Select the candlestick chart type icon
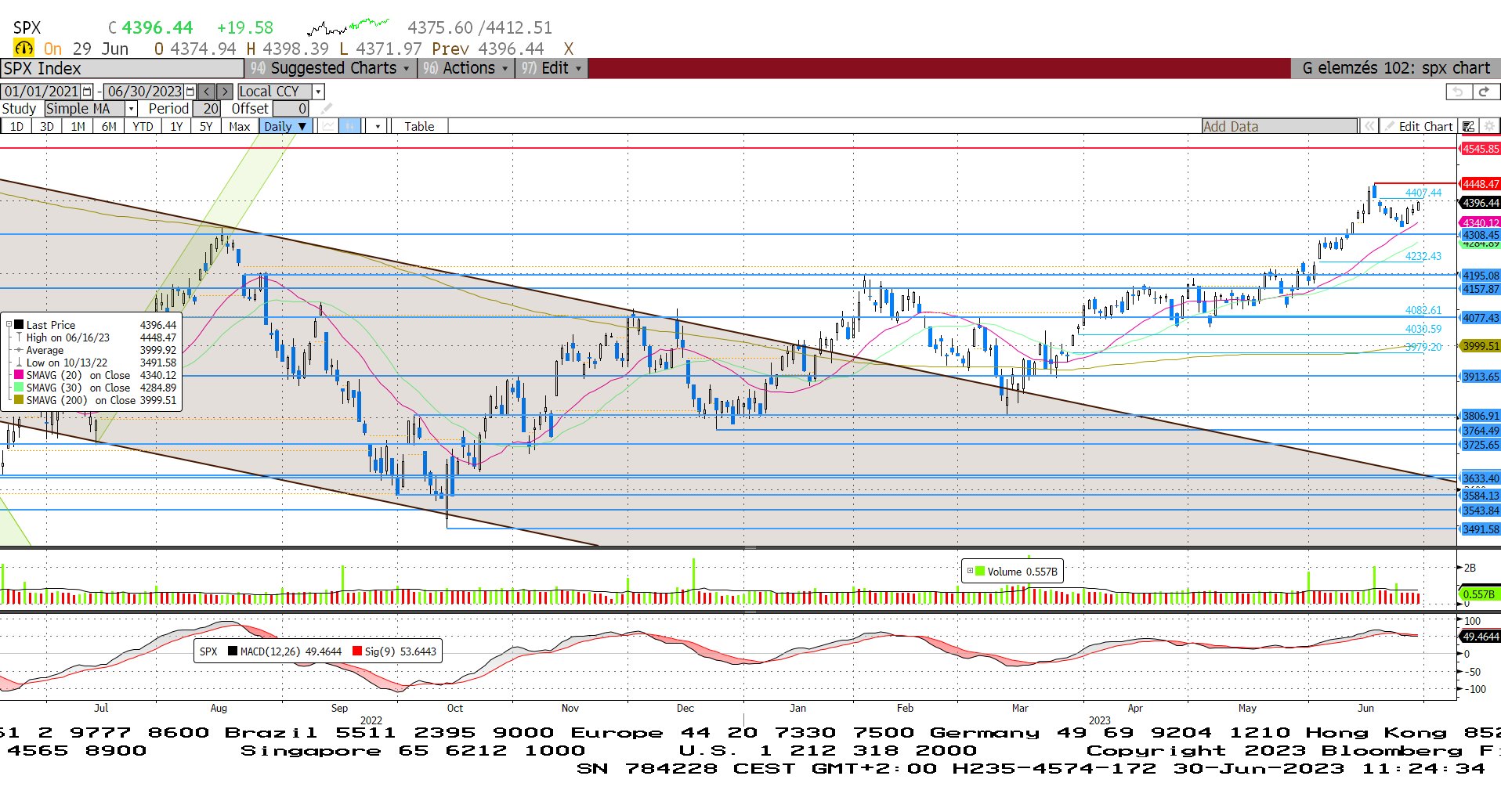This screenshot has width=1501, height=812. 350,126
